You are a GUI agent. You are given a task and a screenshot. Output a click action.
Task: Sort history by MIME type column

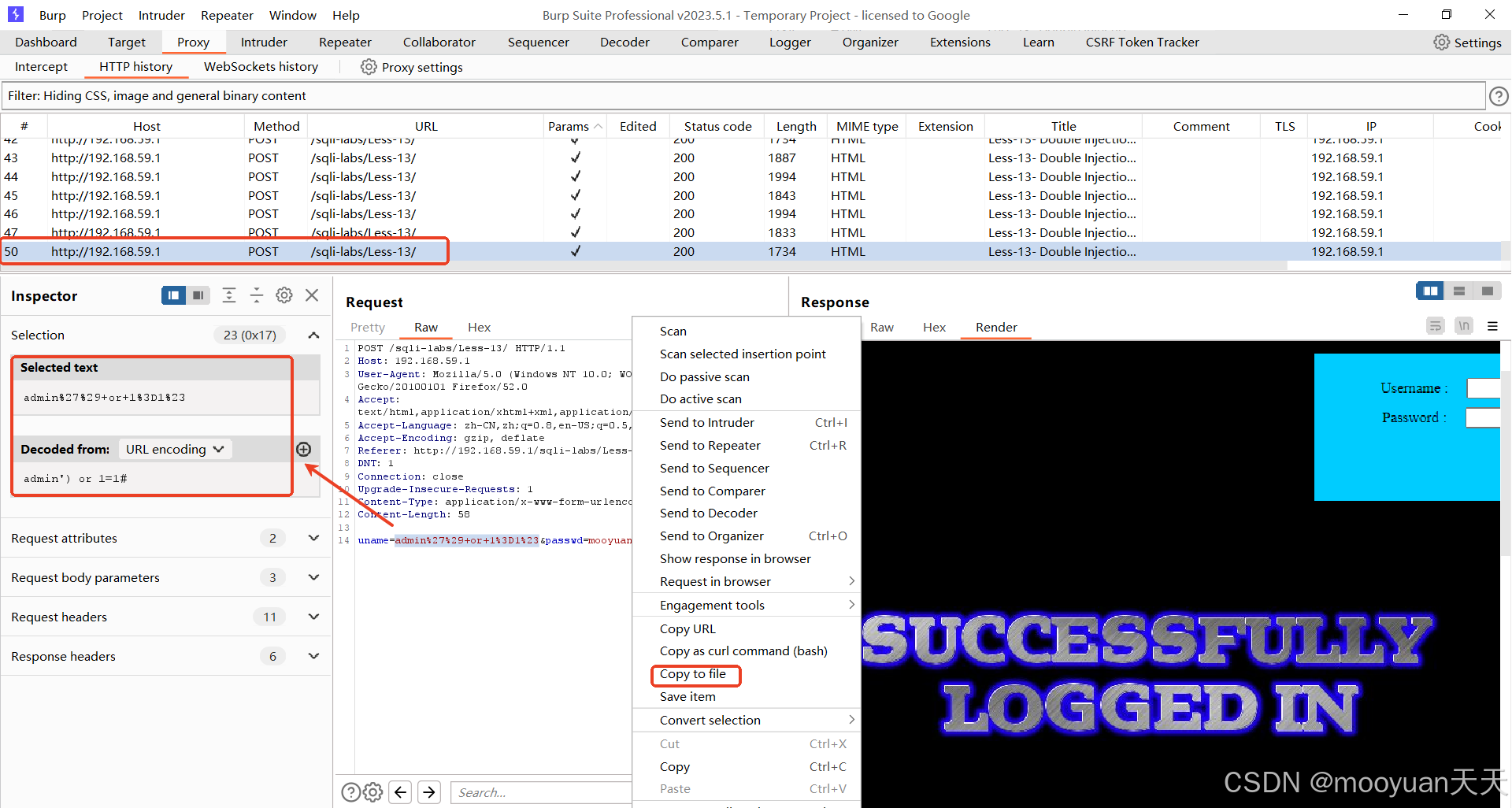click(x=867, y=126)
